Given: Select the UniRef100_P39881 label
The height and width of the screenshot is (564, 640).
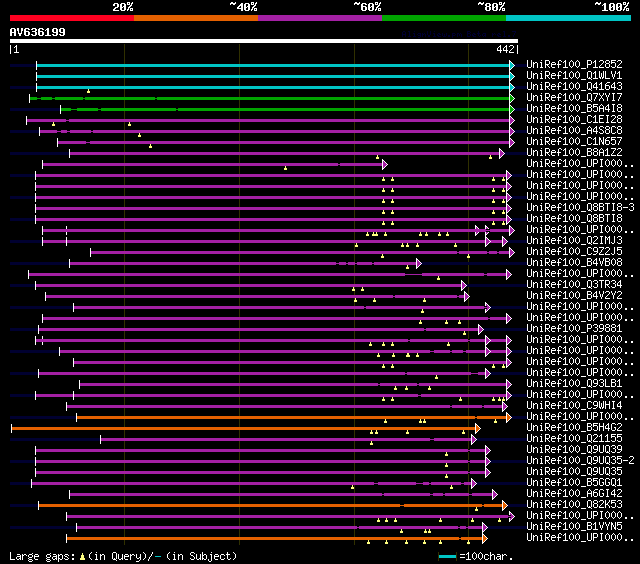Looking at the screenshot, I should pos(574,329).
